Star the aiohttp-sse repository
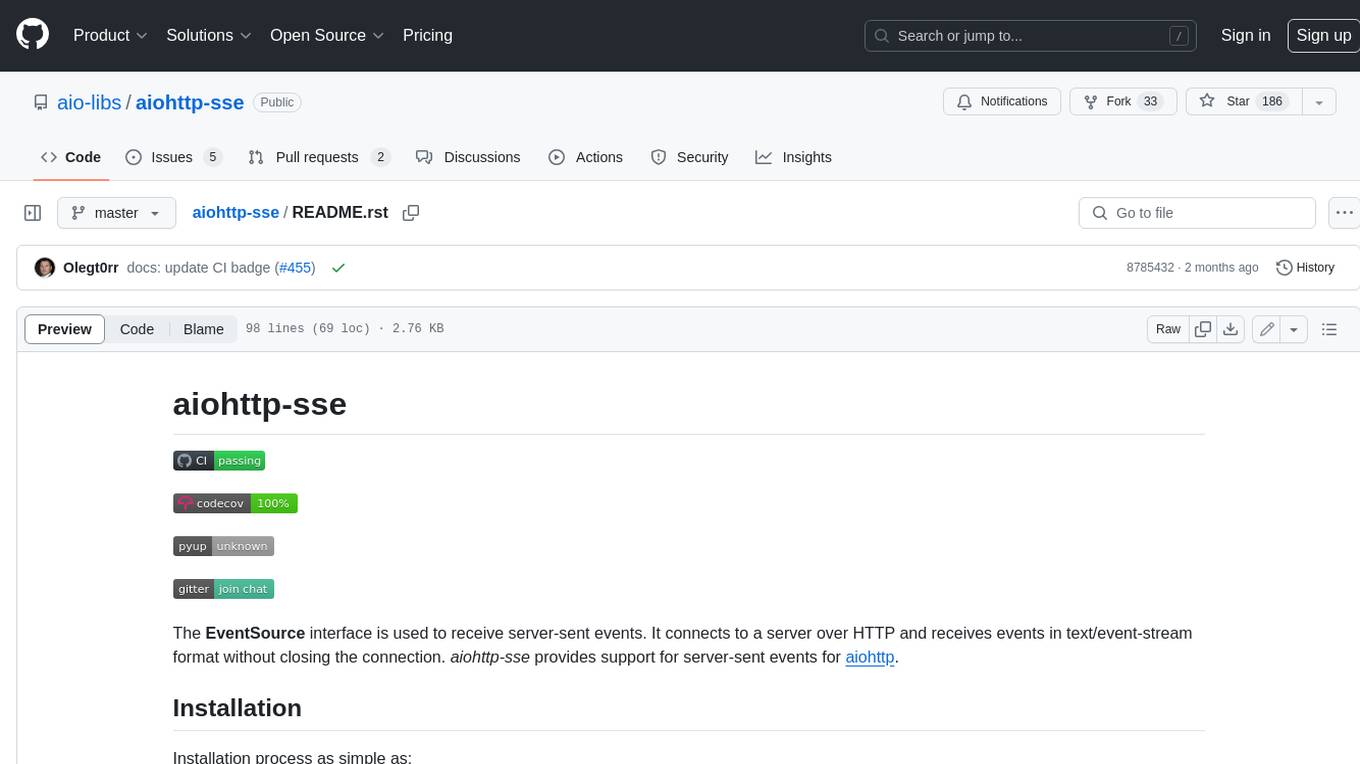This screenshot has width=1360, height=764. [x=1244, y=101]
